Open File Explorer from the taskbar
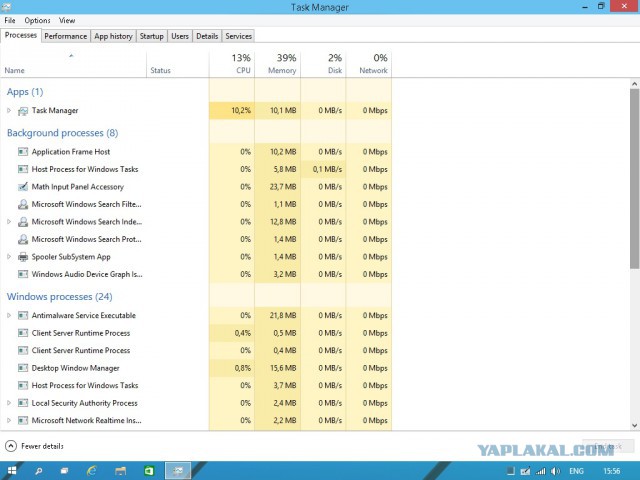Image resolution: width=640 pixels, height=480 pixels. pyautogui.click(x=120, y=471)
